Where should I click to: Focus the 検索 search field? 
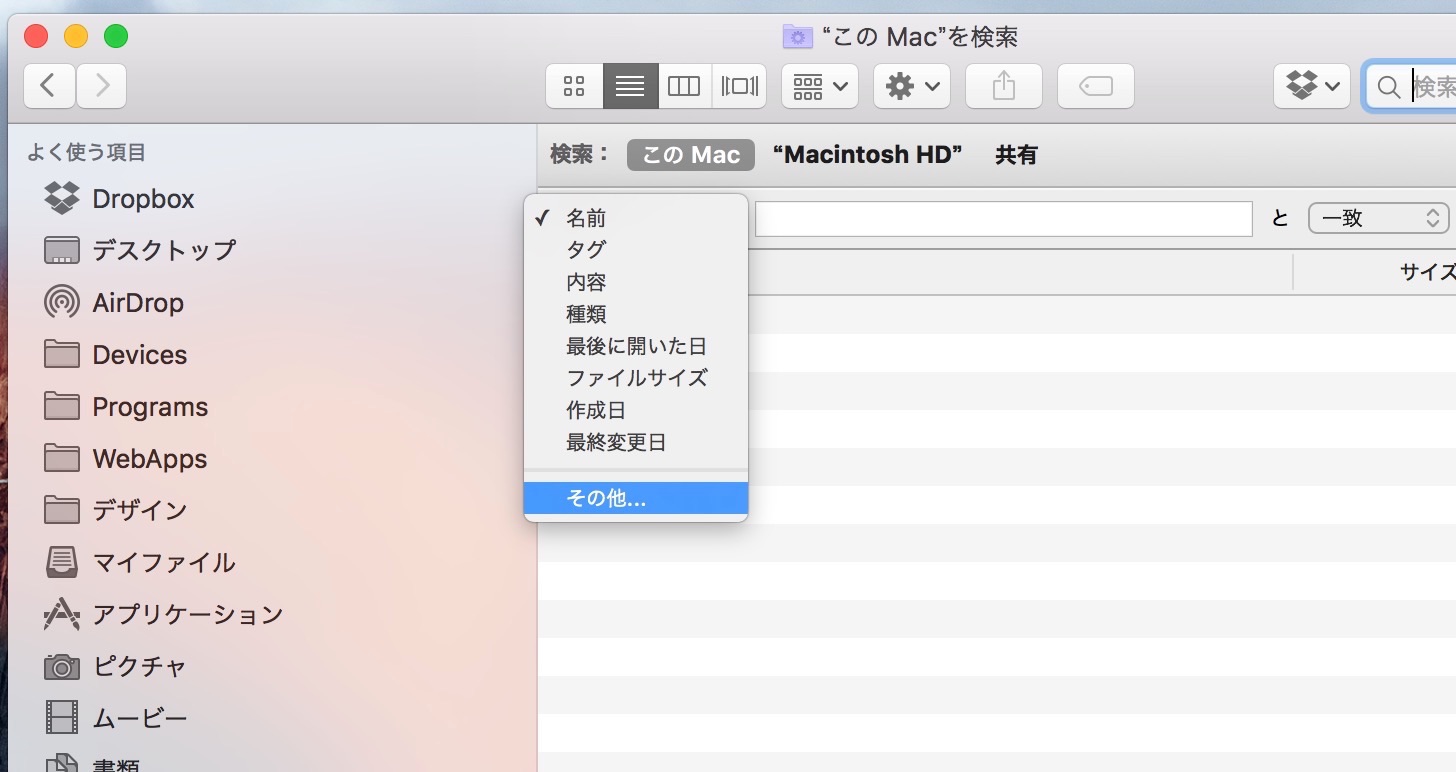point(1412,87)
